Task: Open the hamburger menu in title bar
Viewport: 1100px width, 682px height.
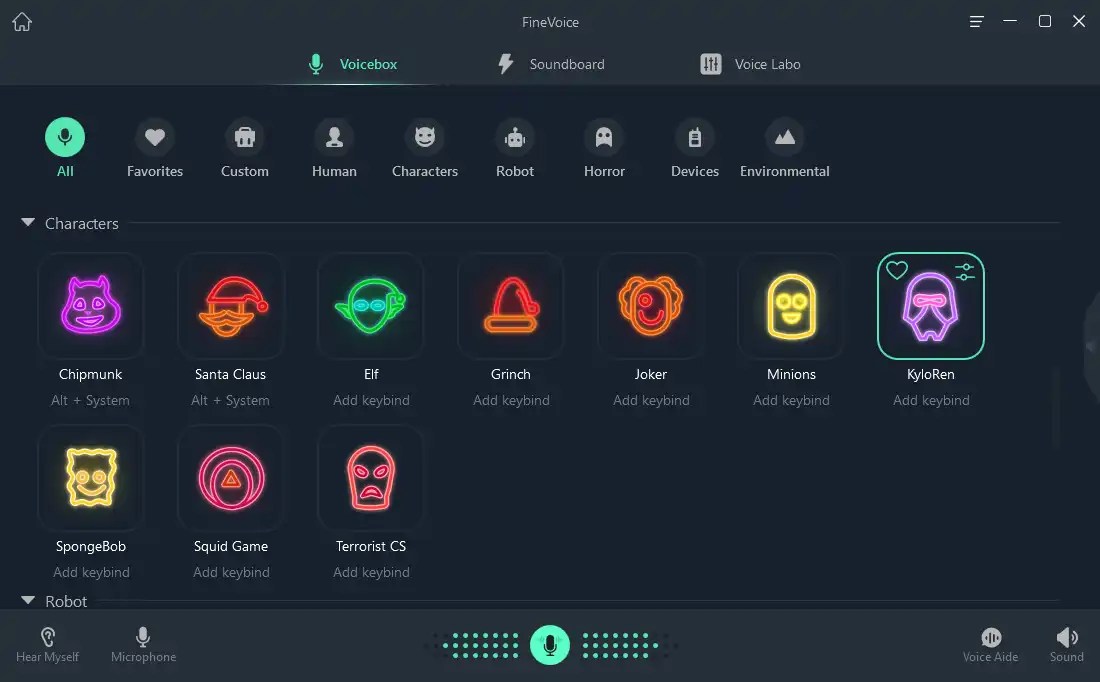Action: [976, 22]
